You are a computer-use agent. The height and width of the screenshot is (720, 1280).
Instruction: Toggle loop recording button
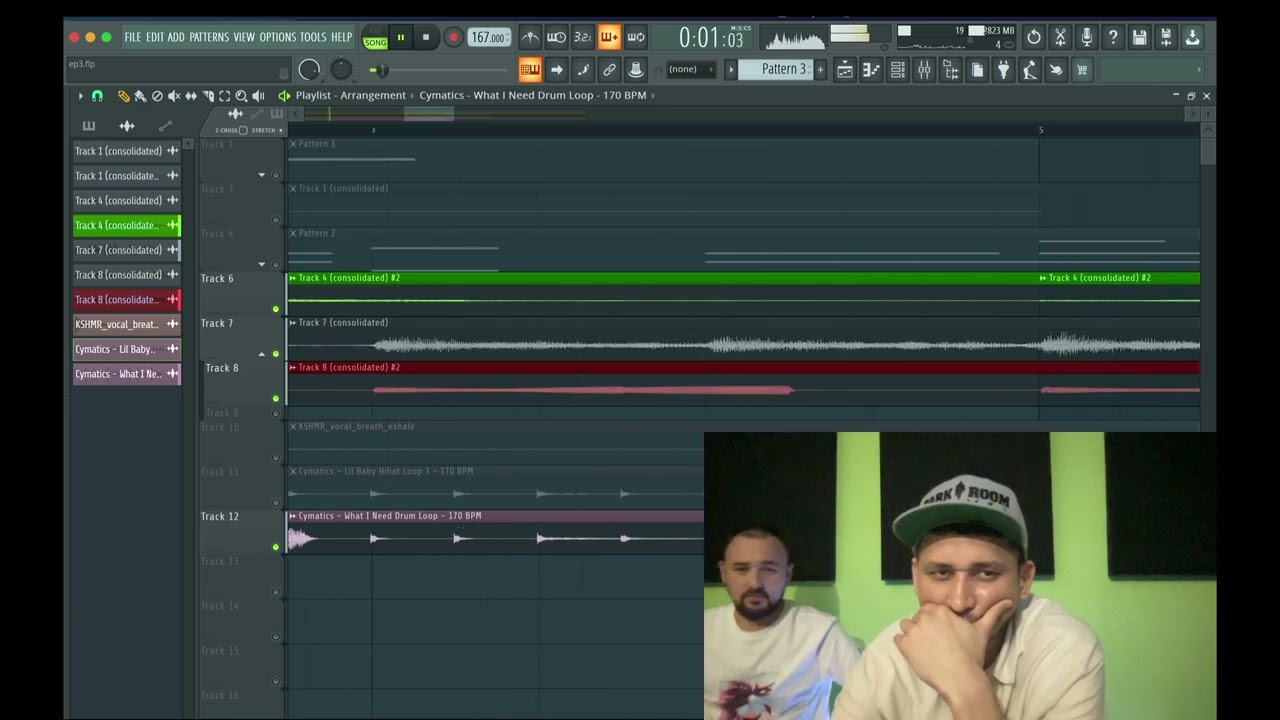tap(635, 38)
